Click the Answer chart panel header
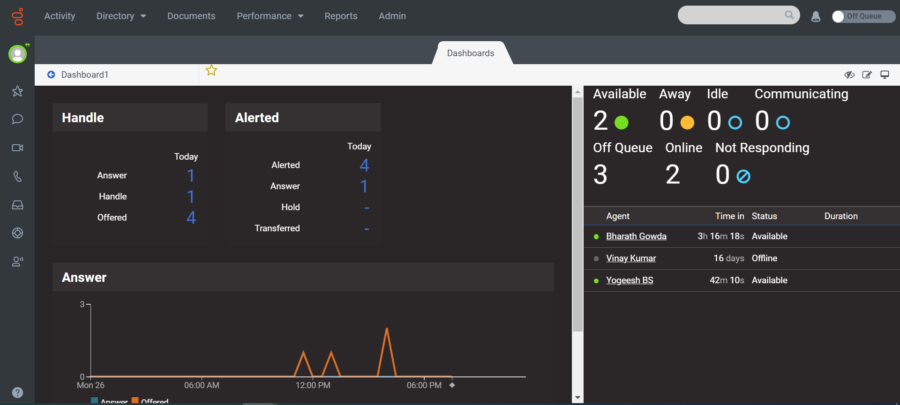Image resolution: width=900 pixels, height=405 pixels. [303, 277]
